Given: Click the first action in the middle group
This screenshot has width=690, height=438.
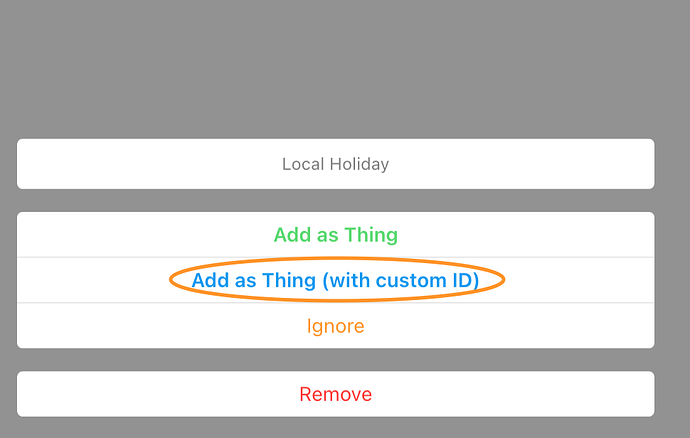Looking at the screenshot, I should pos(335,235).
